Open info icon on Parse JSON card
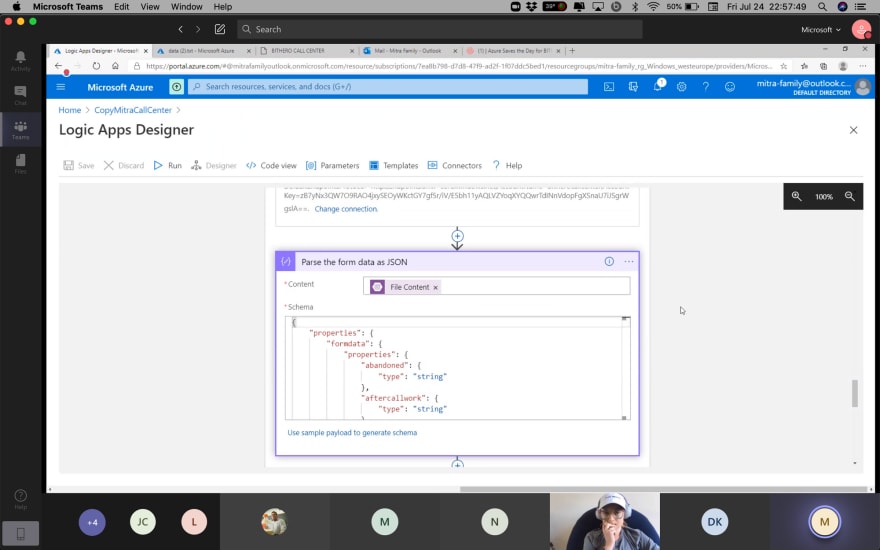 (609, 262)
